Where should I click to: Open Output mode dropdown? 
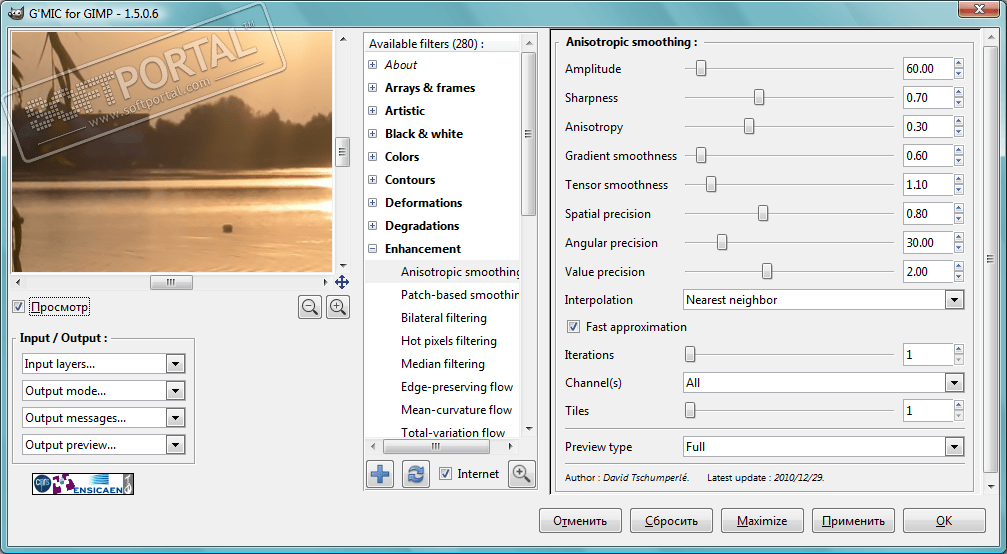(103, 391)
